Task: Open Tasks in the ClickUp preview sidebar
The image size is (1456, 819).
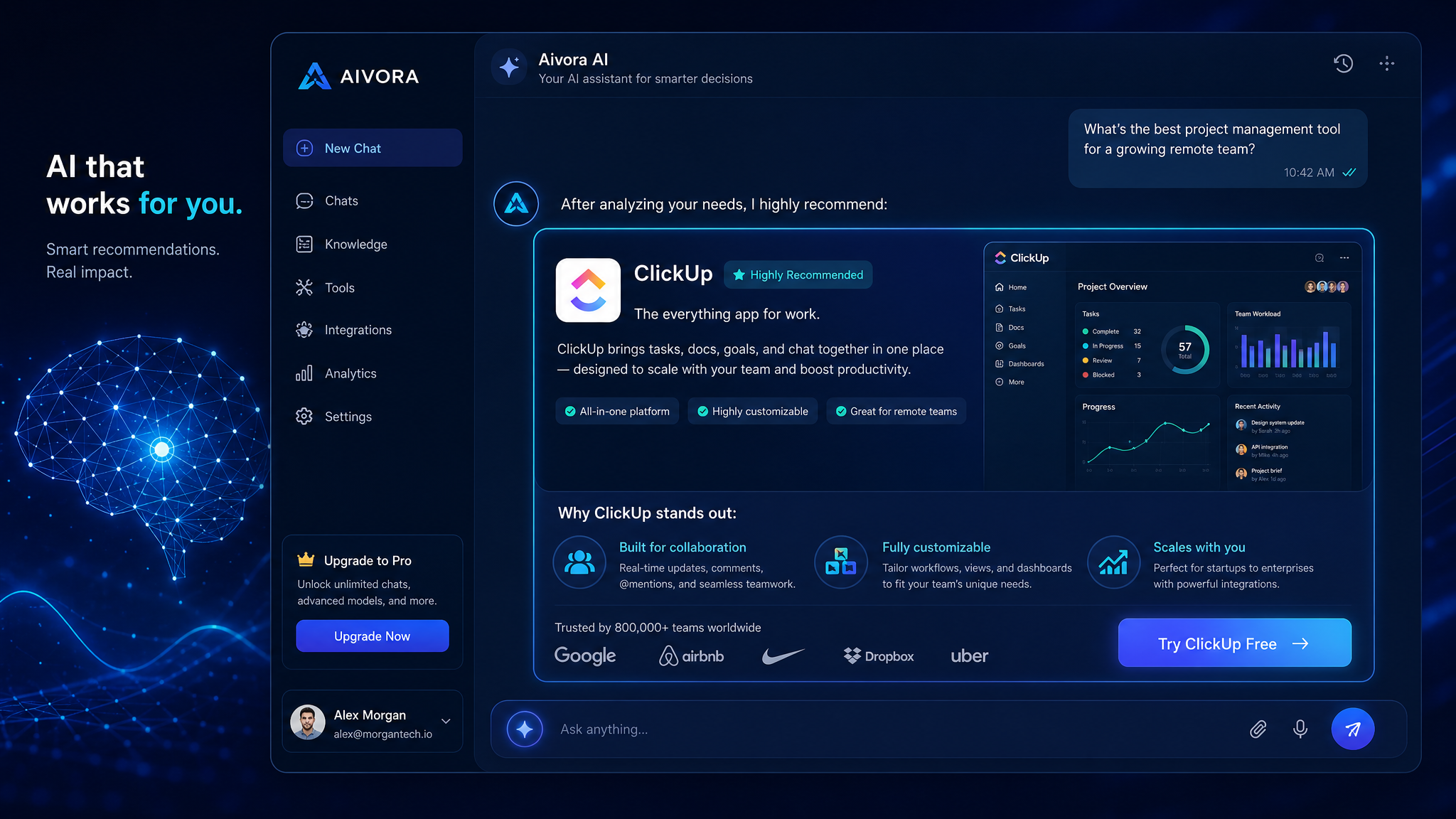Action: 1010,309
